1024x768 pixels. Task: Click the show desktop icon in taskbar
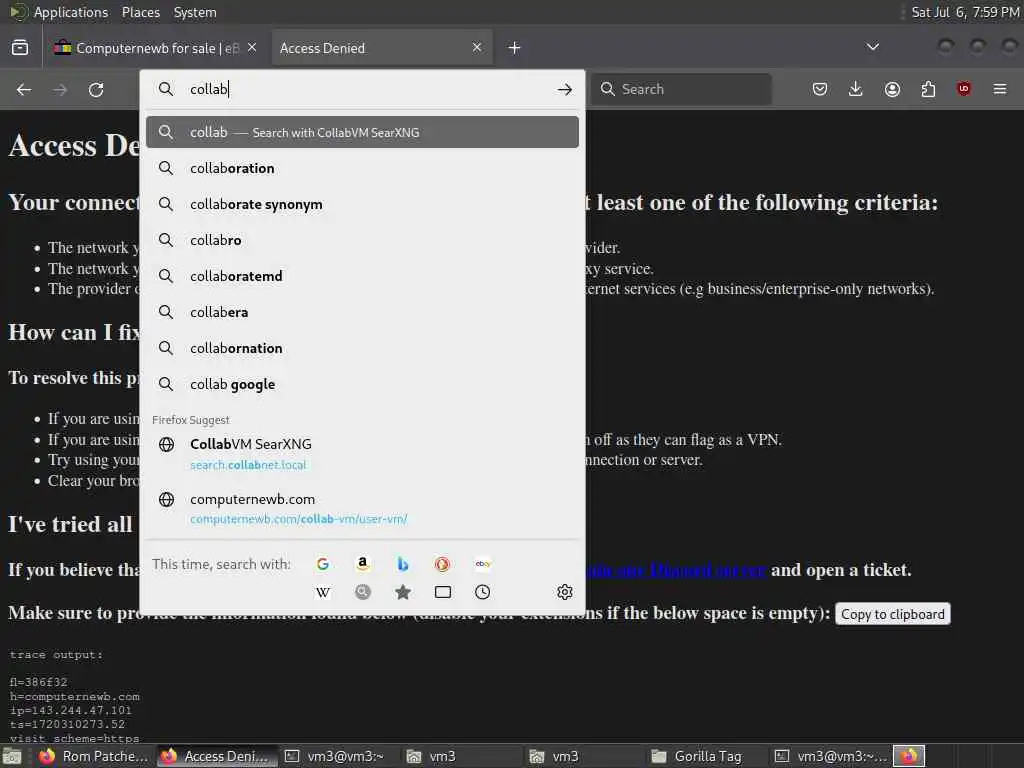(12, 756)
